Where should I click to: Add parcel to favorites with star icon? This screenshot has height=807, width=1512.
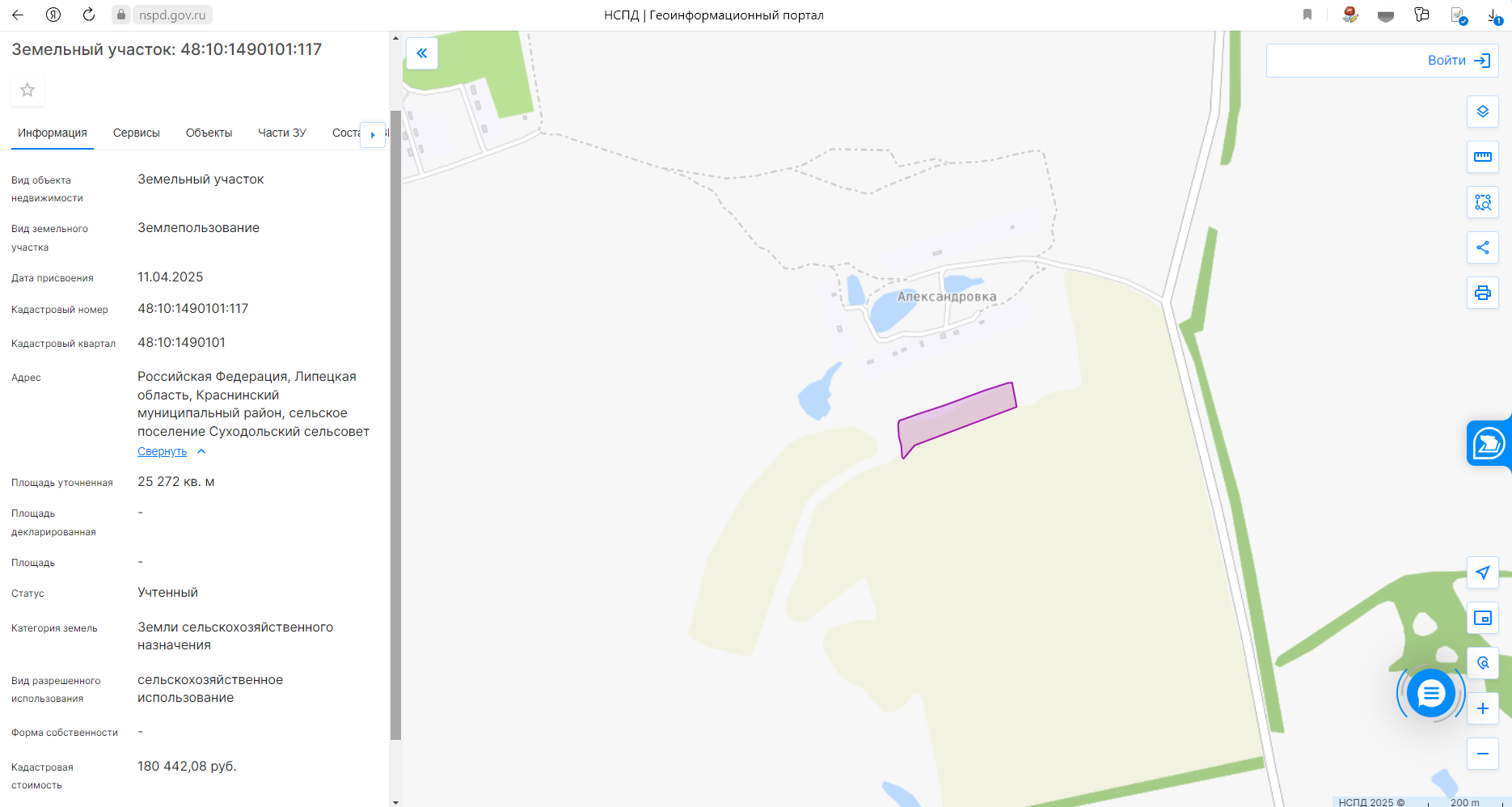coord(27,90)
